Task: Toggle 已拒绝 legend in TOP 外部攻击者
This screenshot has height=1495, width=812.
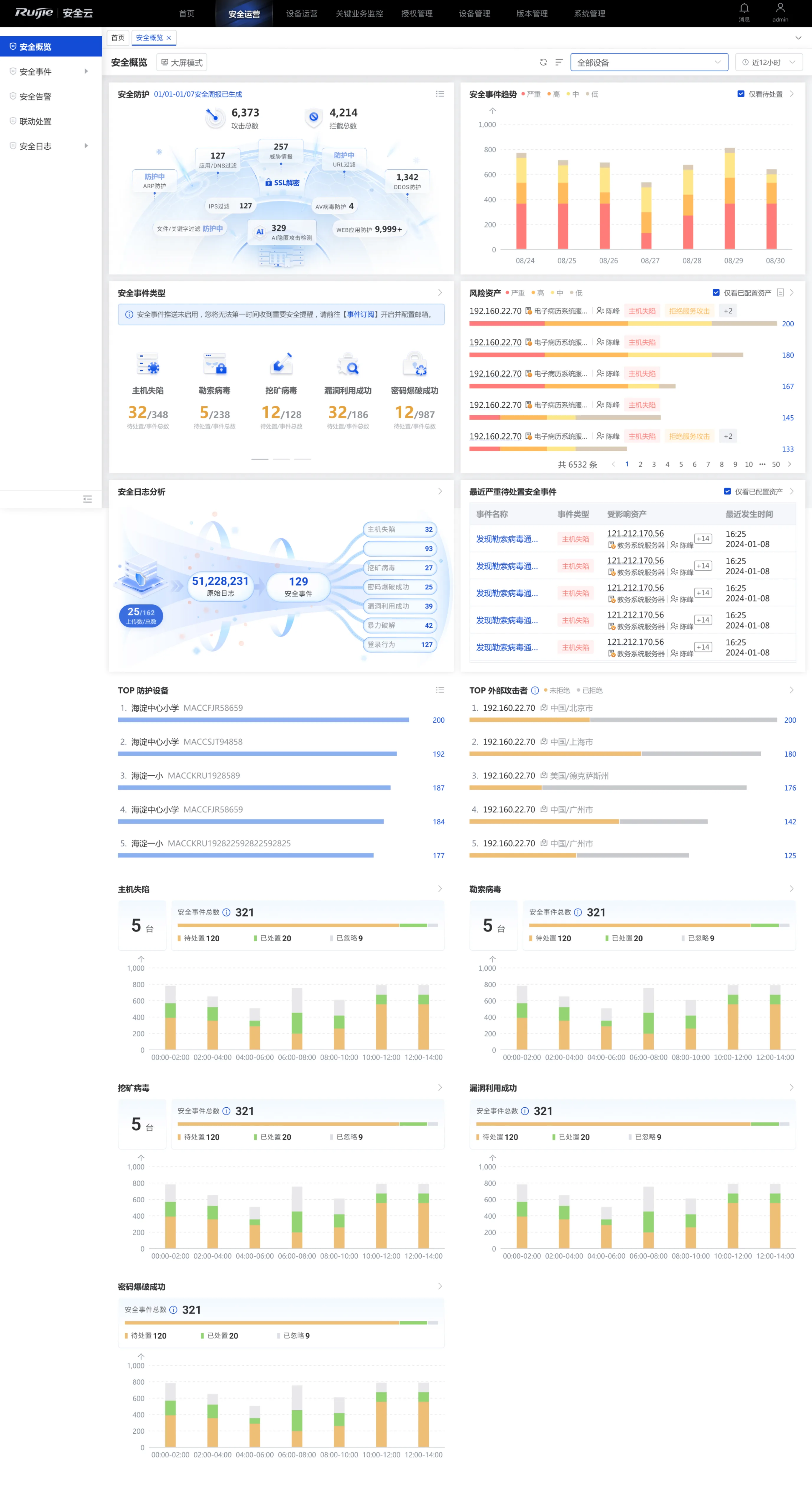Action: [590, 691]
